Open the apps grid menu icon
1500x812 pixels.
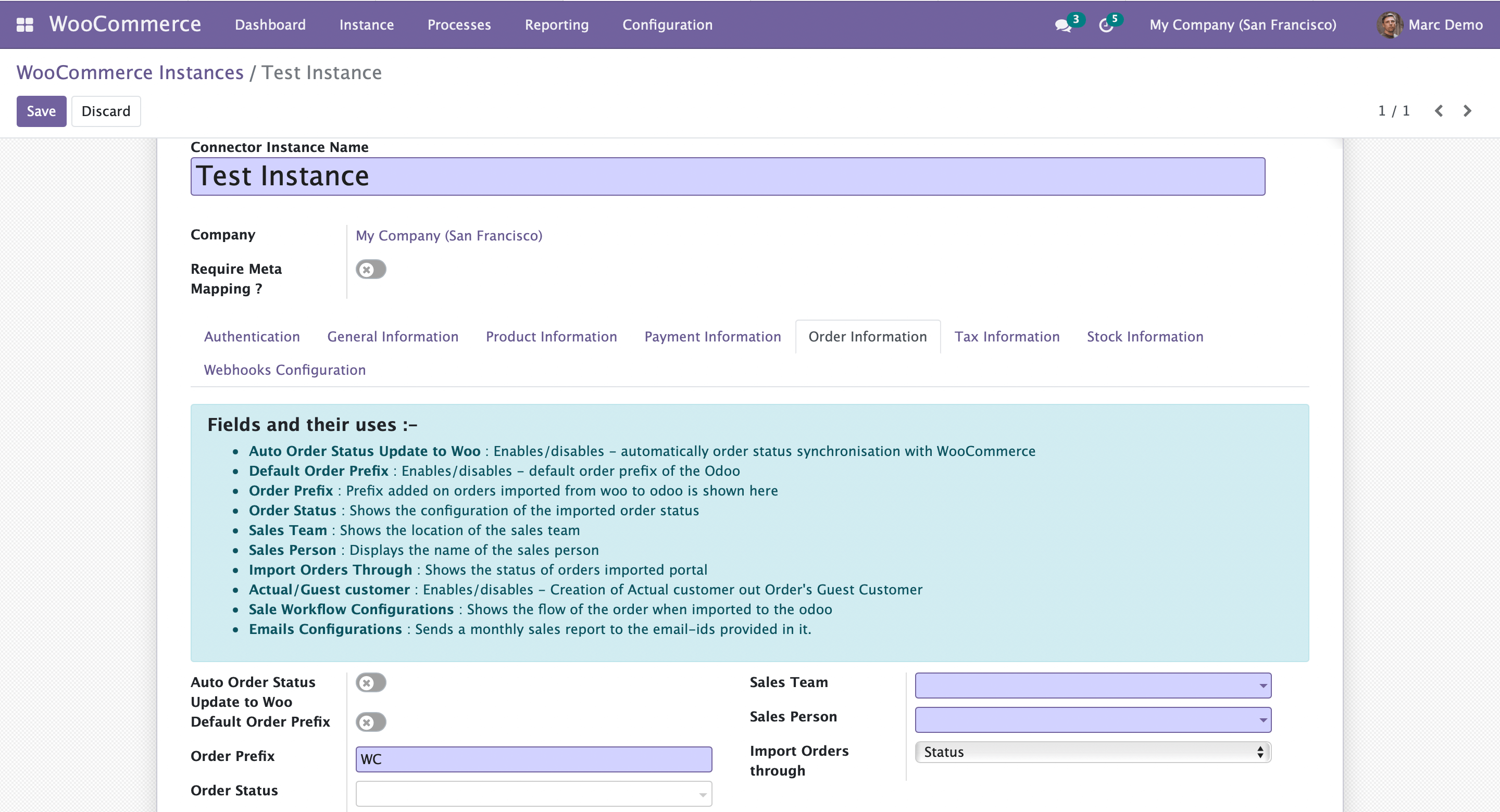24,24
